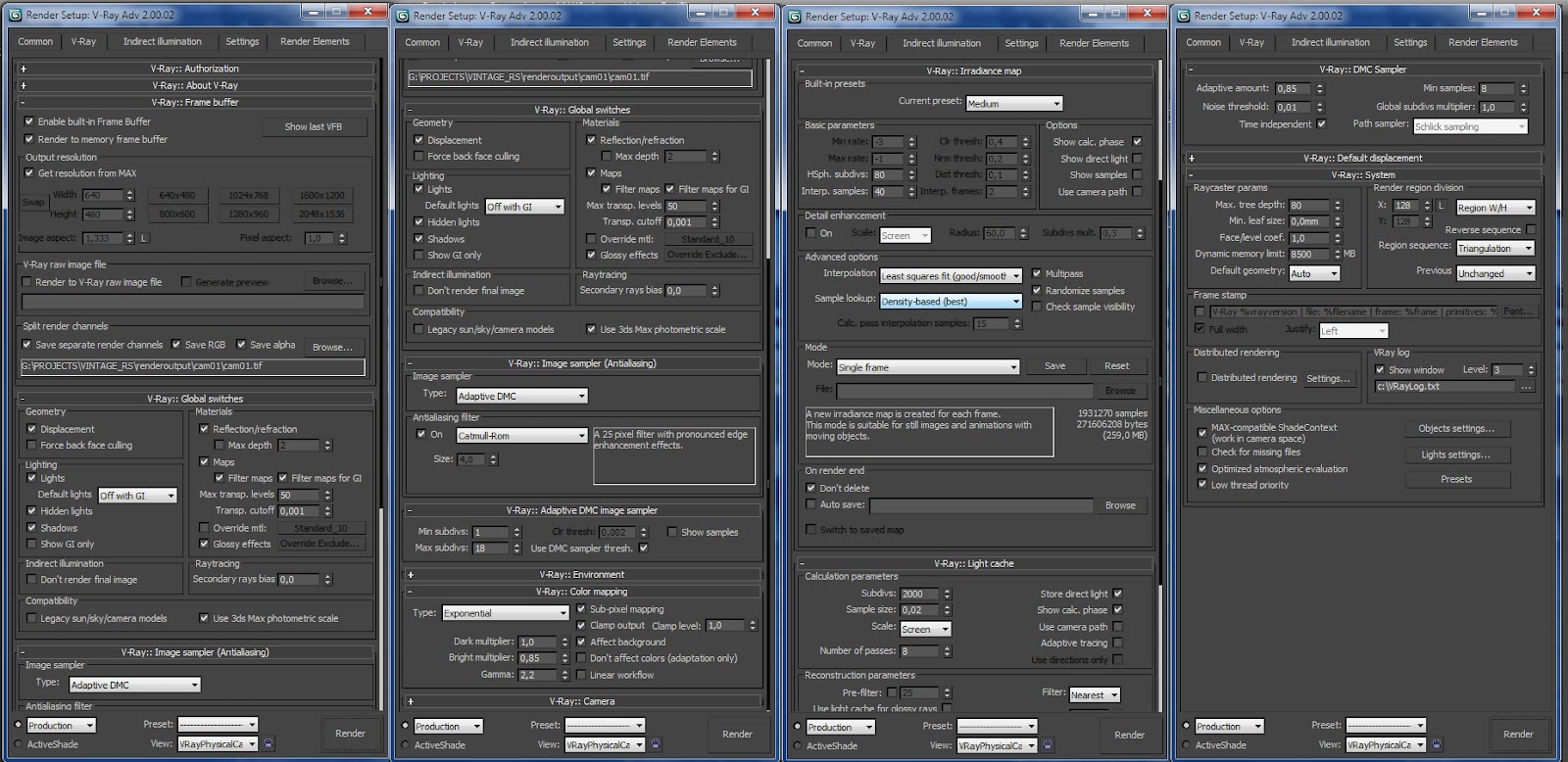This screenshot has width=1568, height=762.
Task: Open the Color mapping Type dropdown showing Exponential
Action: tap(505, 613)
